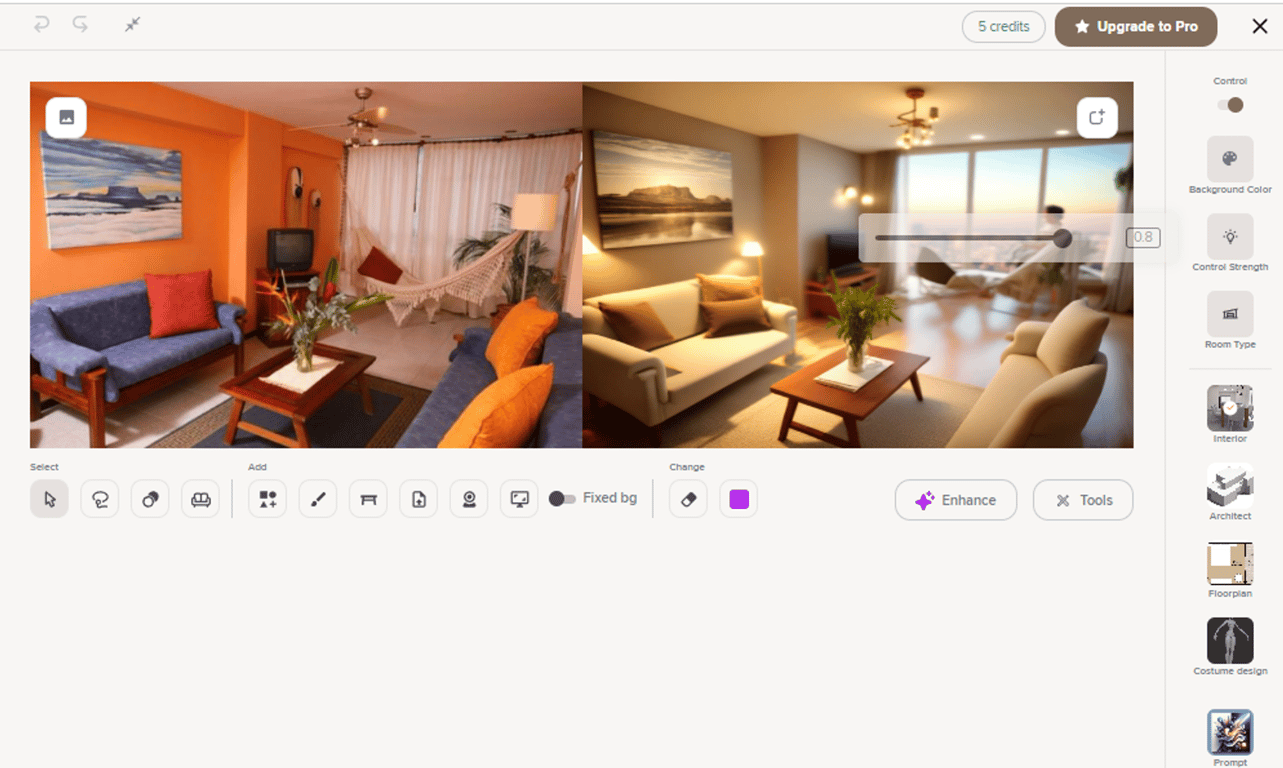
Task: Choose the pointer select tool
Action: pos(50,499)
